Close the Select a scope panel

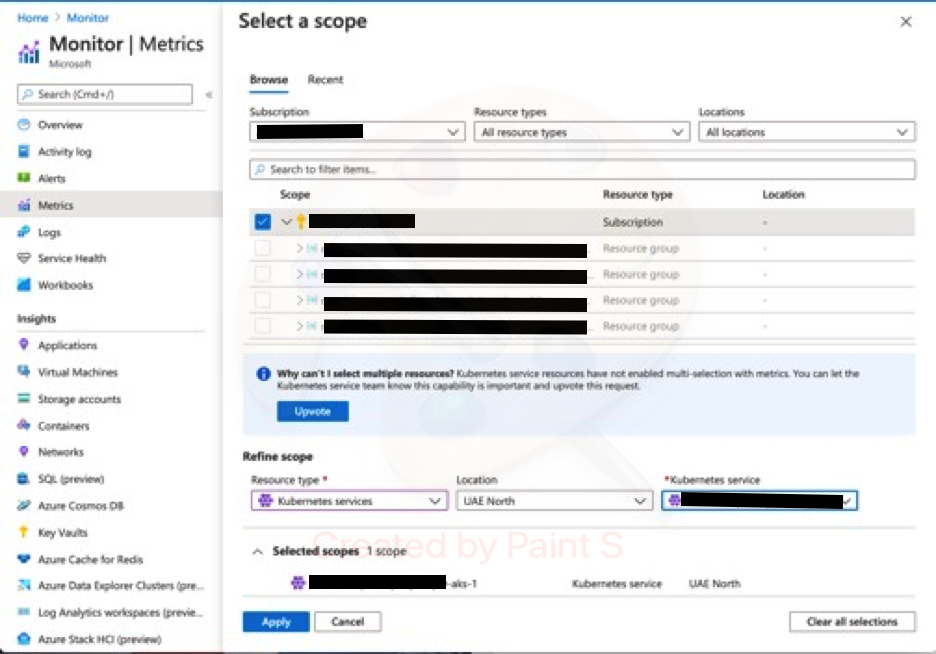coord(906,22)
